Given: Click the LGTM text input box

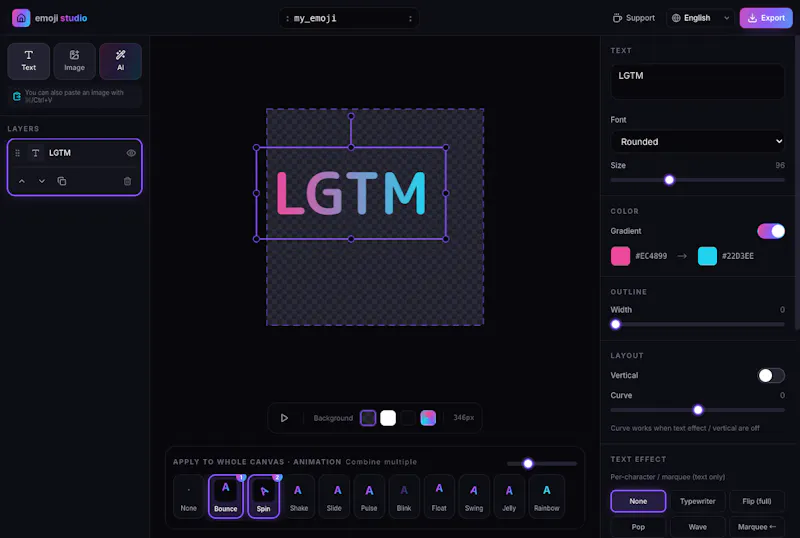Looking at the screenshot, I should coord(697,81).
